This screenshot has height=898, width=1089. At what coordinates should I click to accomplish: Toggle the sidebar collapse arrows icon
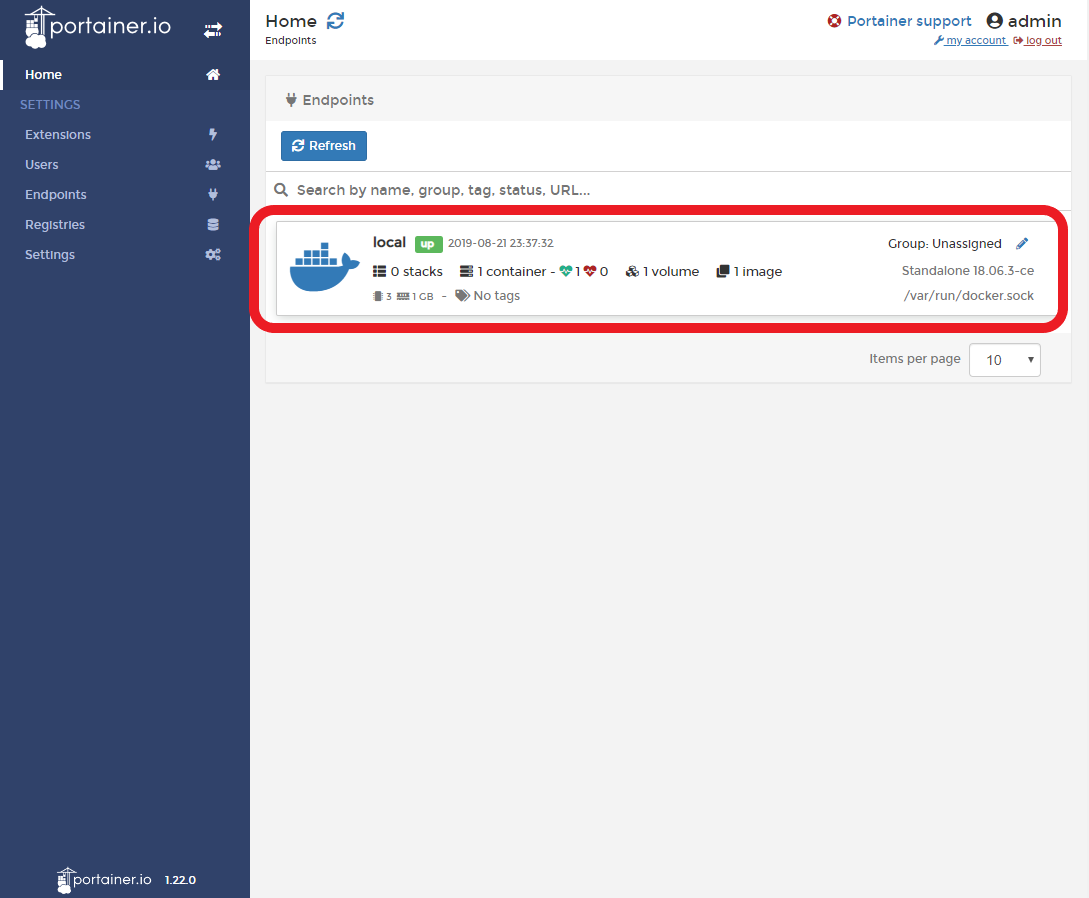213,30
